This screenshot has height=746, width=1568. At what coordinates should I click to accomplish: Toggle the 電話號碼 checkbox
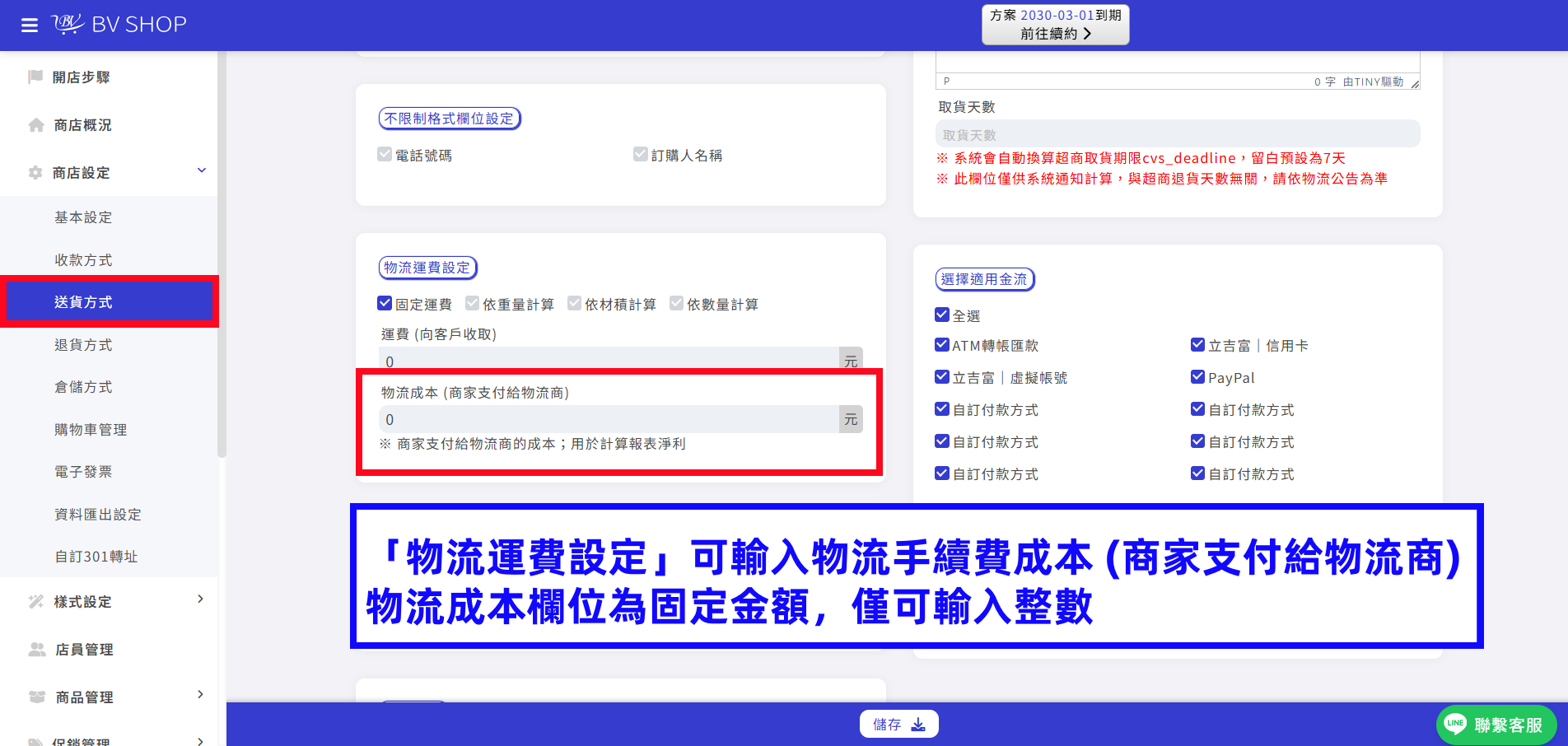point(385,154)
